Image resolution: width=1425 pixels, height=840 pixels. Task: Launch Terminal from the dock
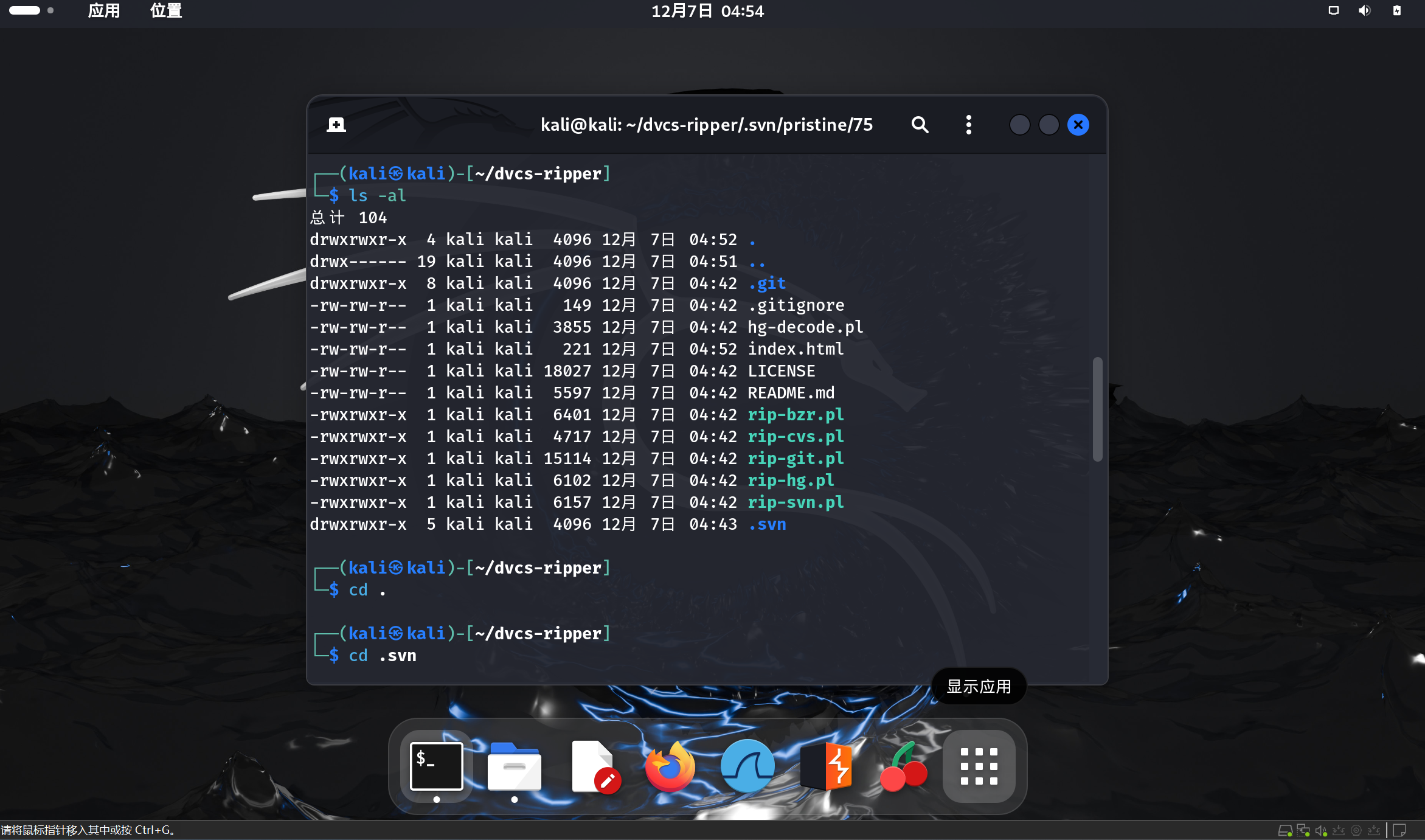pyautogui.click(x=436, y=766)
